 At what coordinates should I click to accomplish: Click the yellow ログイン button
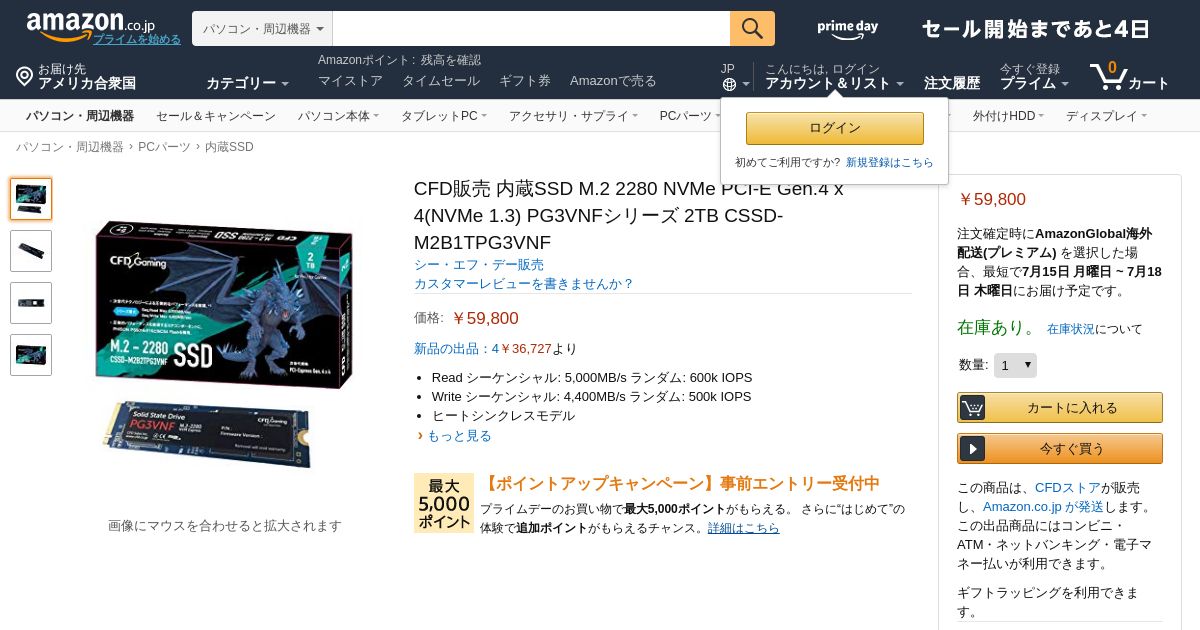(835, 128)
